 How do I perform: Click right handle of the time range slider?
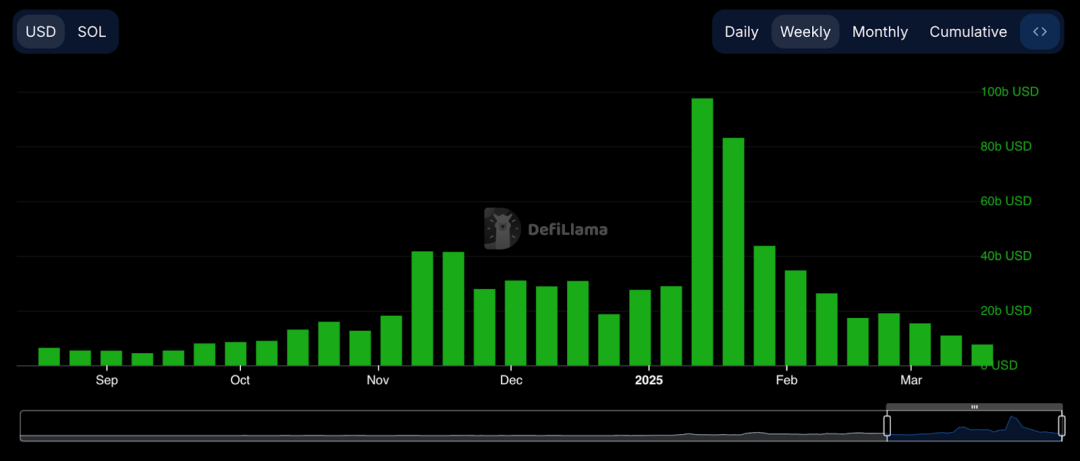[1061, 426]
